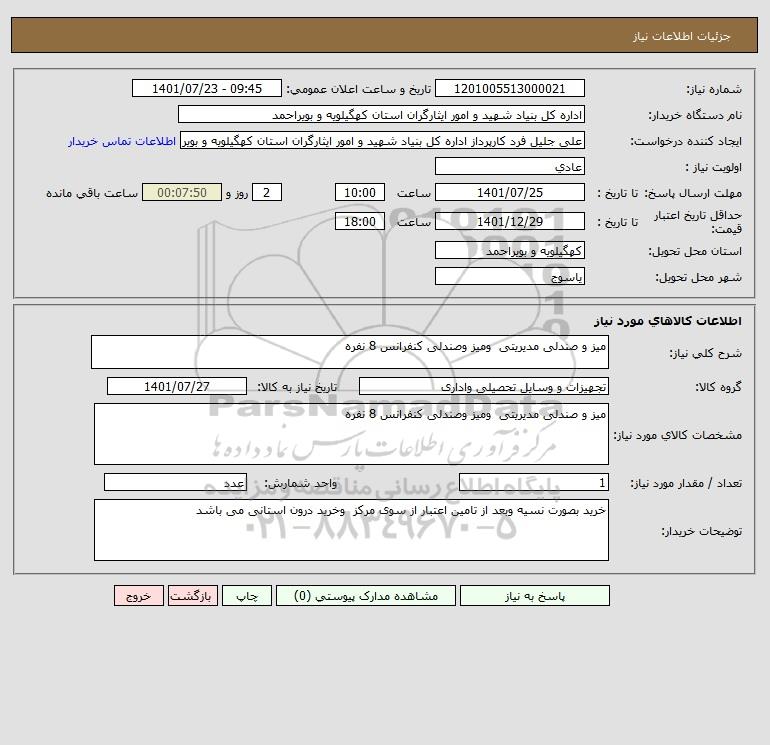Click حداقل تاریخ اعتبار قیمت label
This screenshot has height=745, width=770.
click(697, 222)
